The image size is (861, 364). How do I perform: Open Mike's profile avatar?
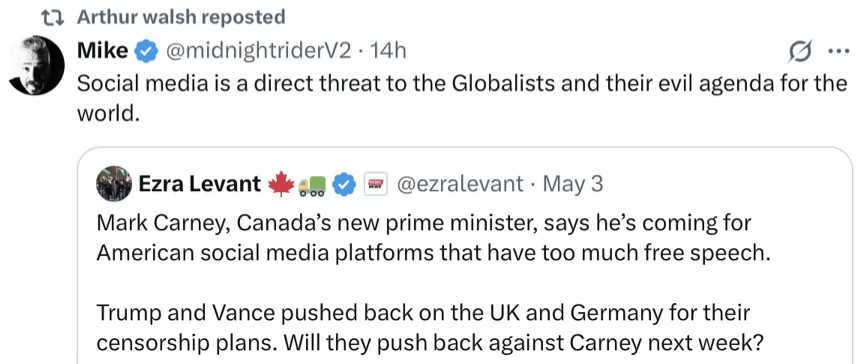37,65
